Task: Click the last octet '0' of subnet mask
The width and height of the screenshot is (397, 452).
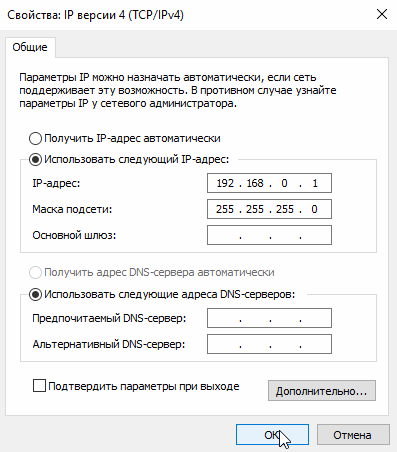Action: click(314, 209)
